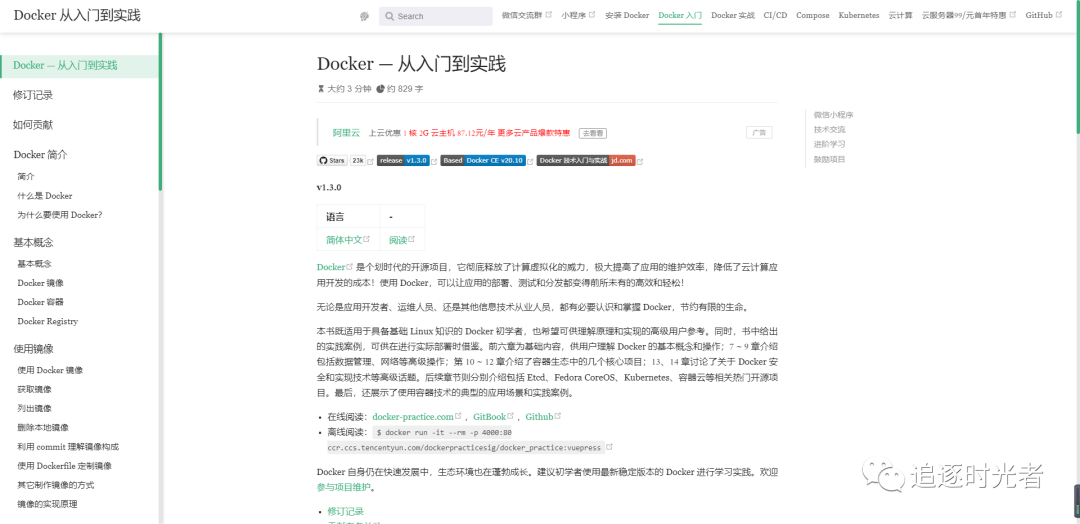1080x524 pixels.
Task: Open 获取镜像 in the sidebar
Action: (34, 389)
